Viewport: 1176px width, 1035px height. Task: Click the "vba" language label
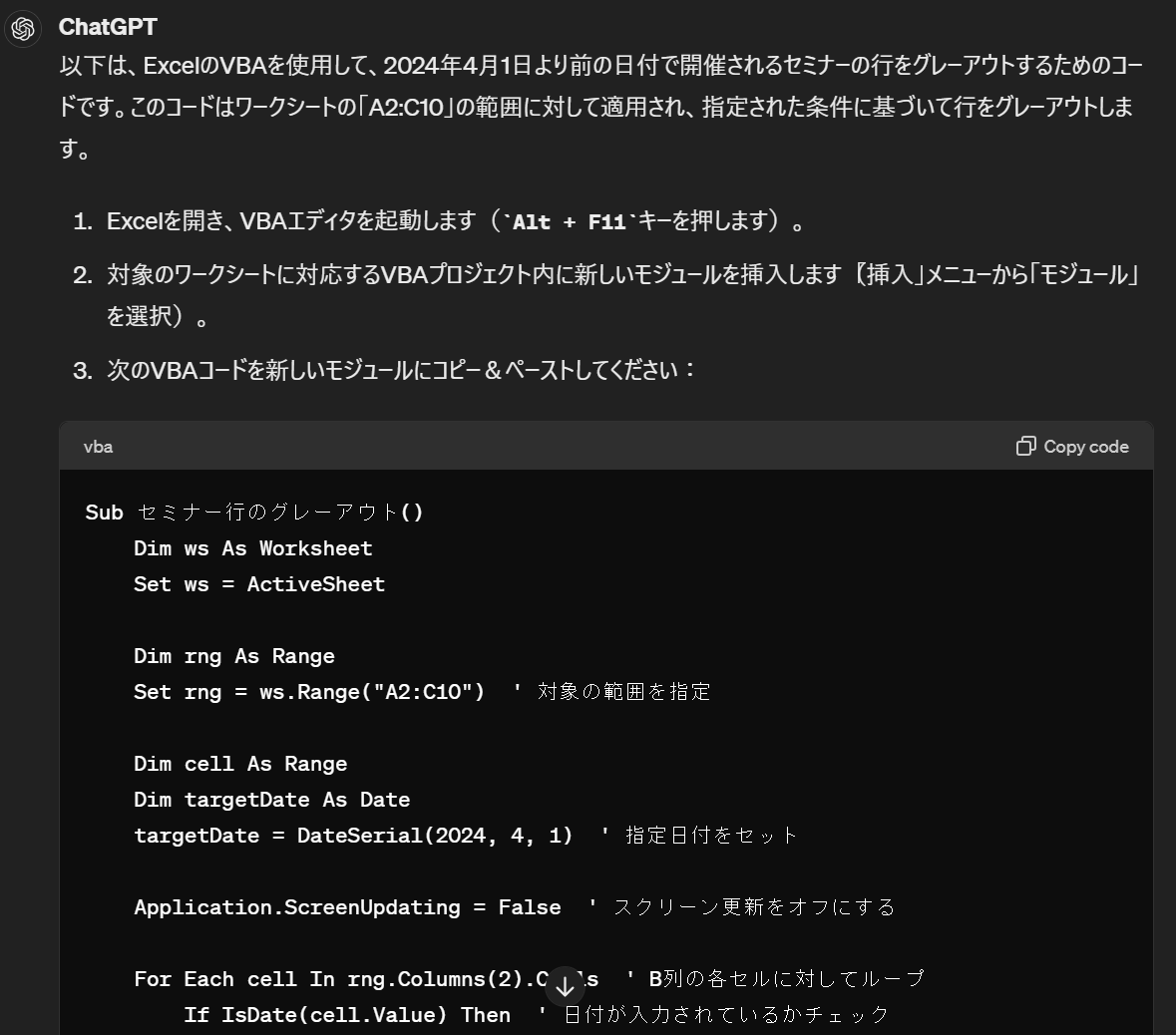pyautogui.click(x=98, y=447)
